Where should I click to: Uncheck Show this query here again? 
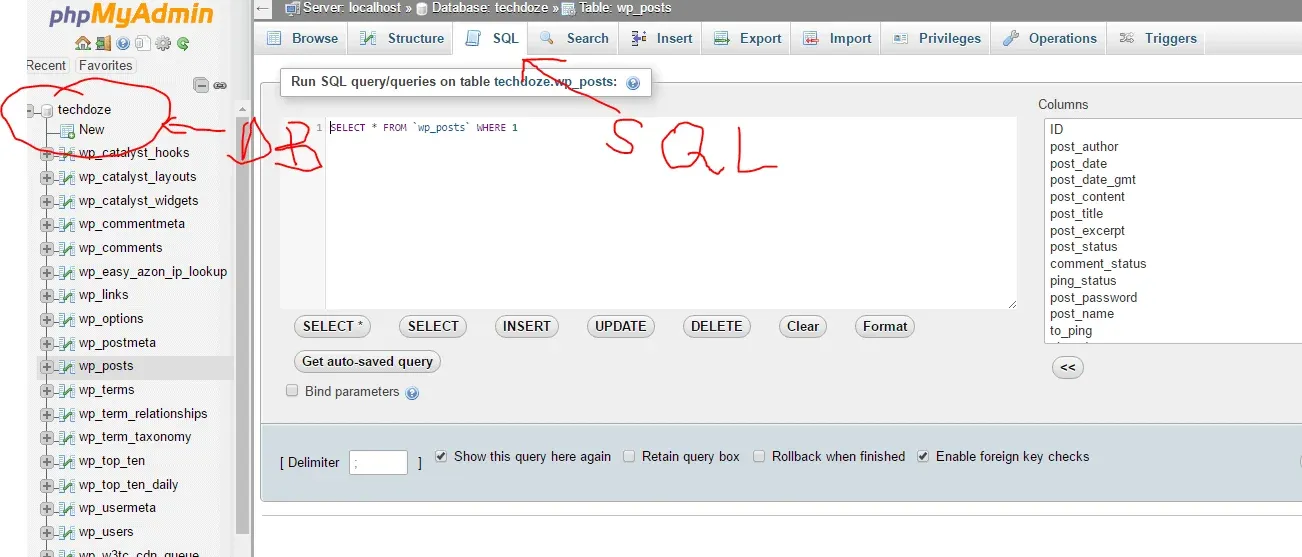(x=442, y=456)
